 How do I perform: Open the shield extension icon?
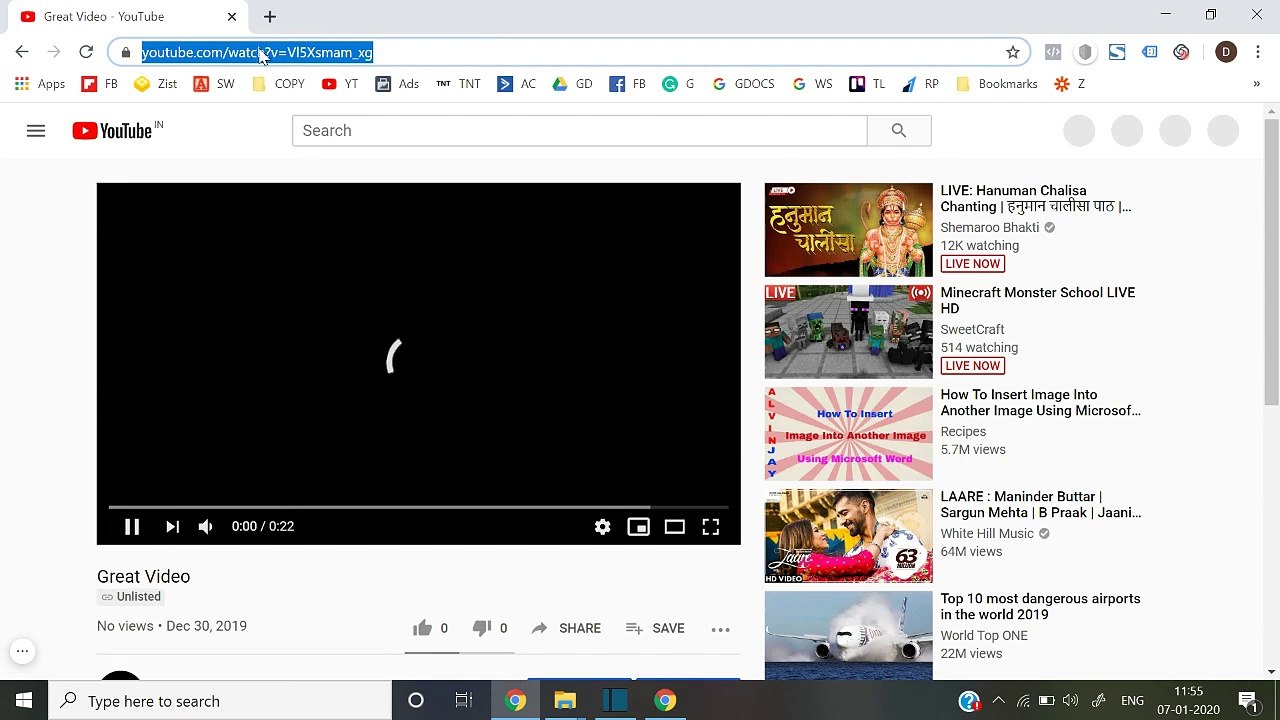[x=1085, y=52]
